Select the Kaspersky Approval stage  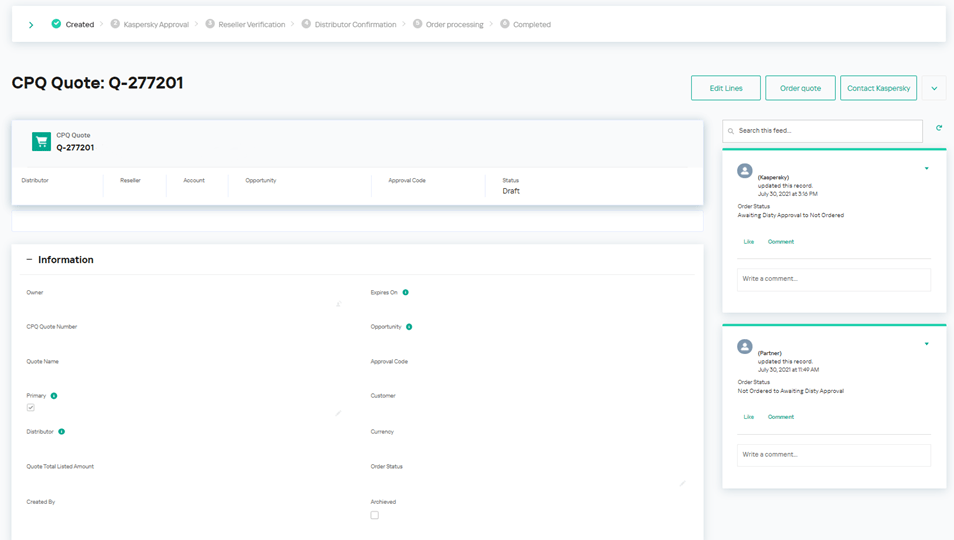click(x=150, y=24)
